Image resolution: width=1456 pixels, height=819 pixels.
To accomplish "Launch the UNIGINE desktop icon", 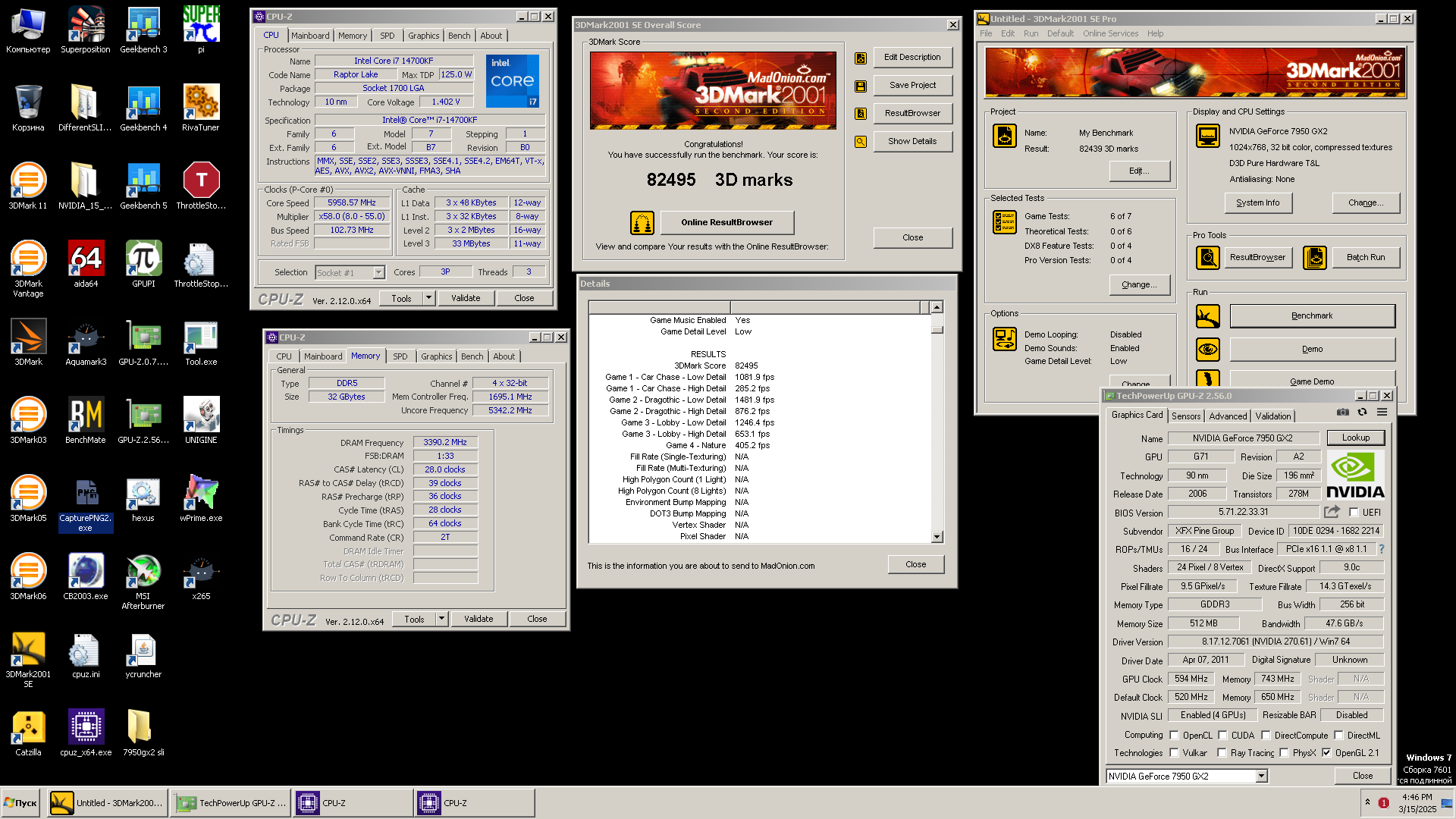I will (x=201, y=421).
